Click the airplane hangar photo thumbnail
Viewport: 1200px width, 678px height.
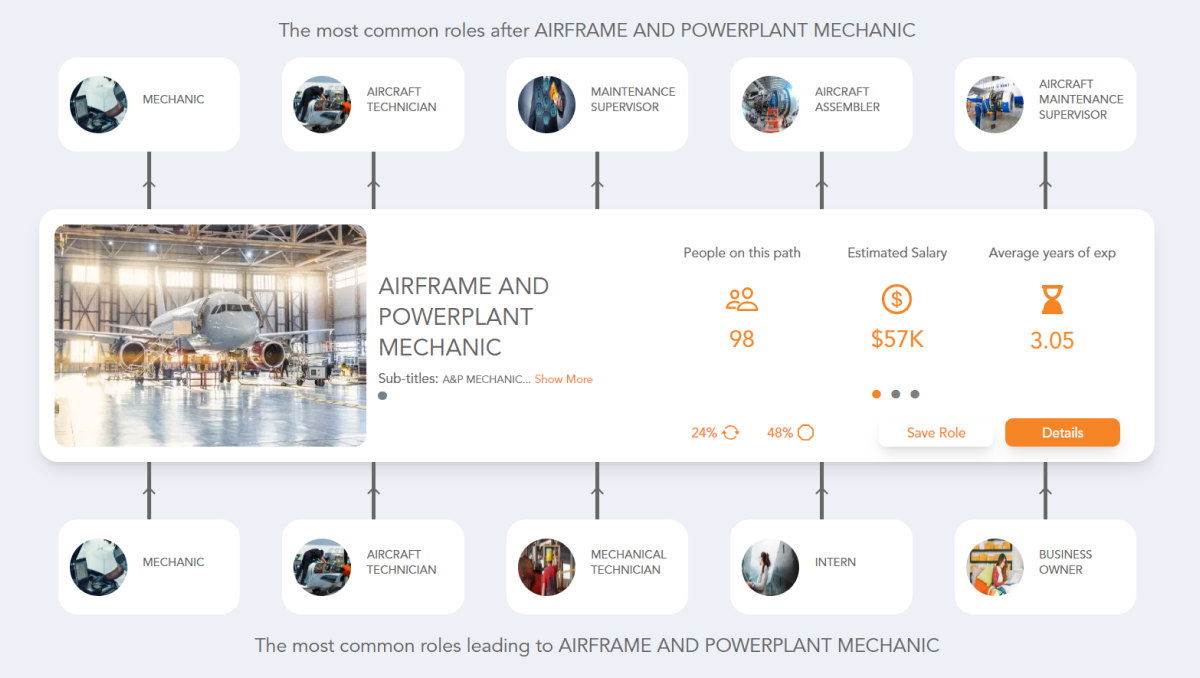pos(210,334)
